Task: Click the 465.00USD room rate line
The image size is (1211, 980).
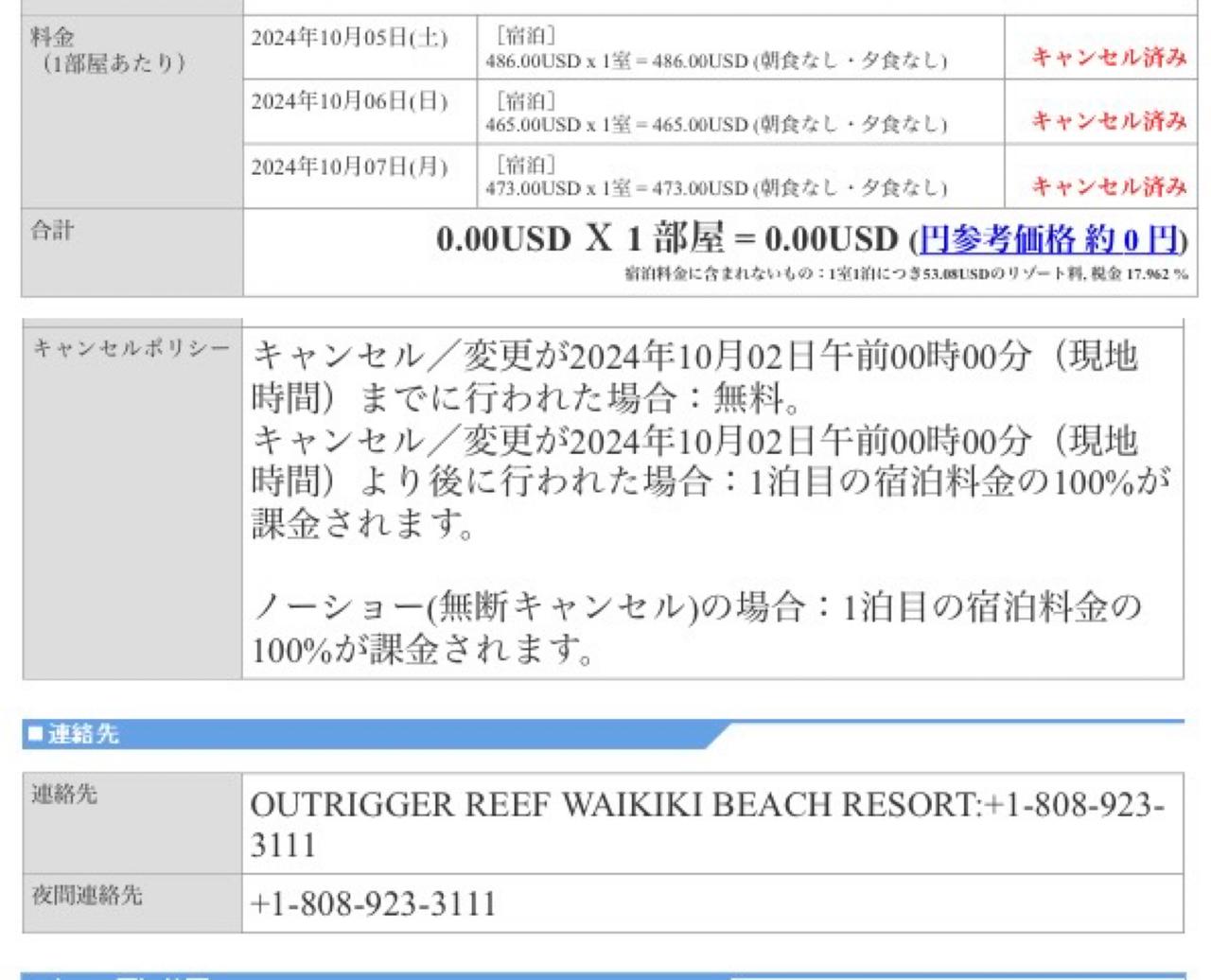Action: click(716, 124)
